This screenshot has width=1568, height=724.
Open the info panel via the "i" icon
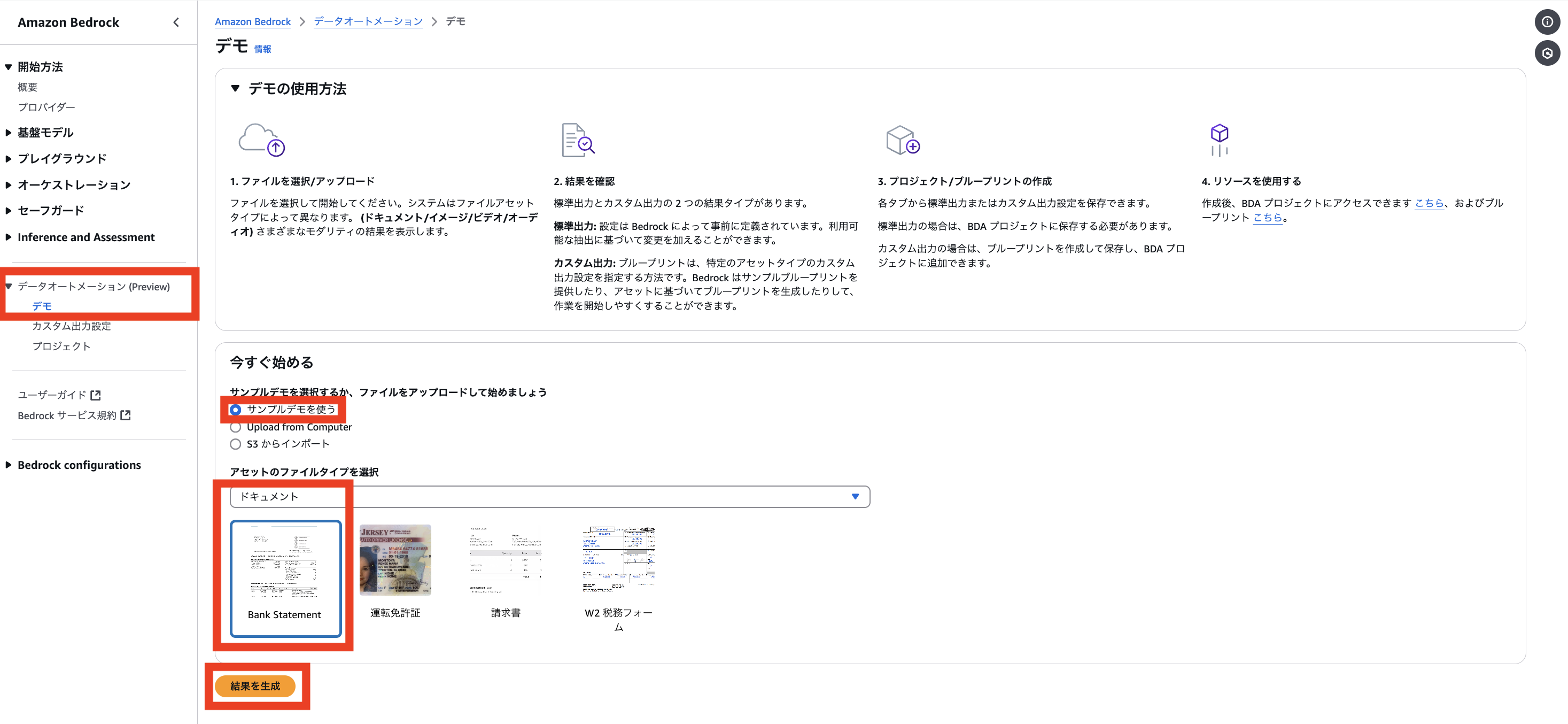1548,22
